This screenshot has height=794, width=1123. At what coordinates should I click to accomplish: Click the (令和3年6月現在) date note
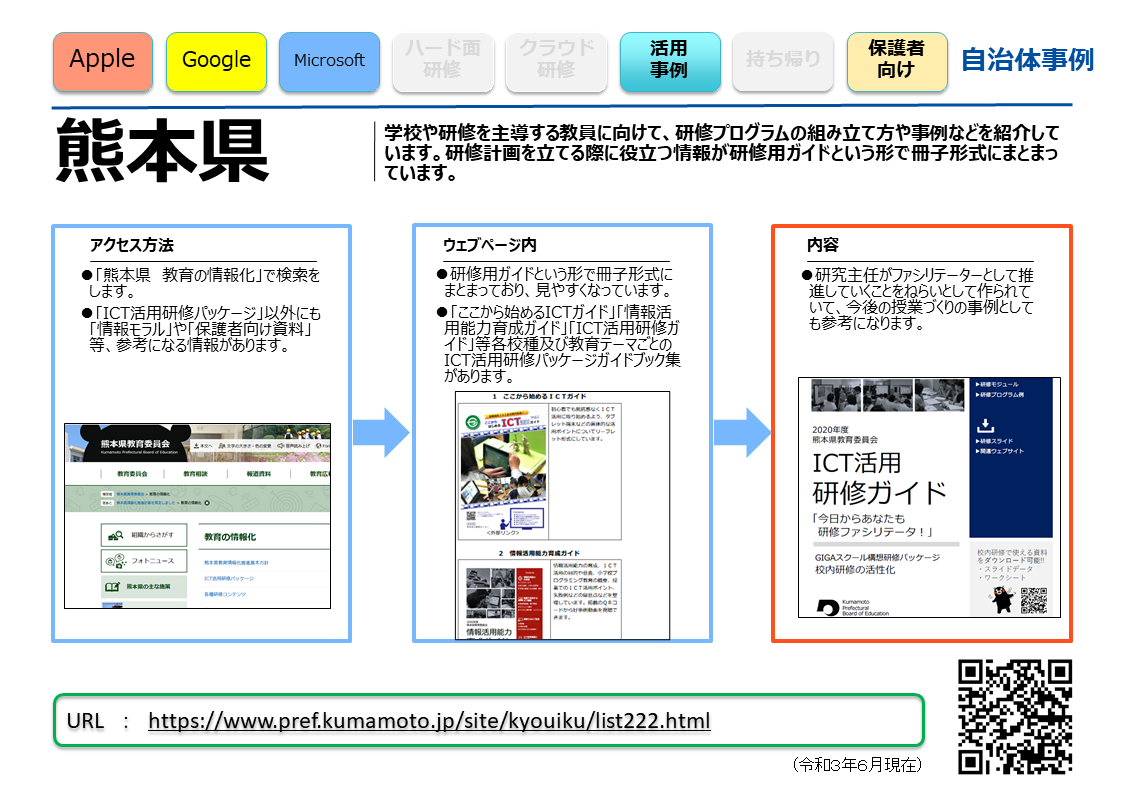[x=857, y=765]
